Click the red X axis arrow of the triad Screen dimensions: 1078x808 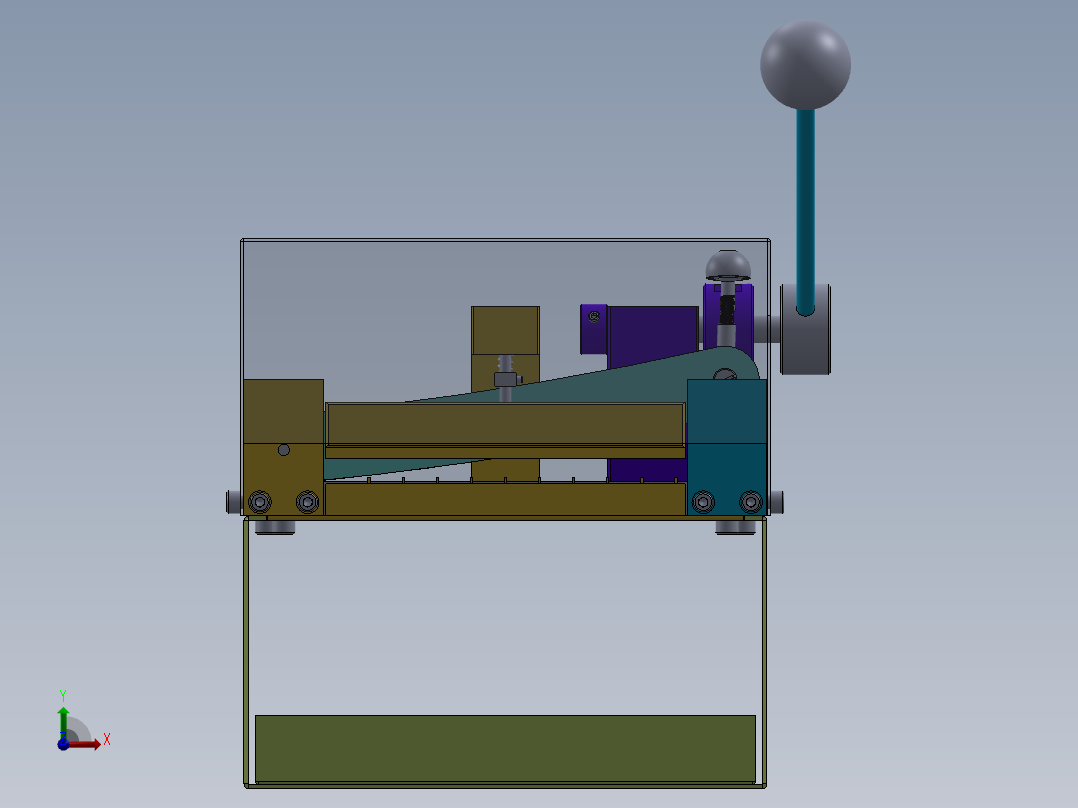point(85,744)
